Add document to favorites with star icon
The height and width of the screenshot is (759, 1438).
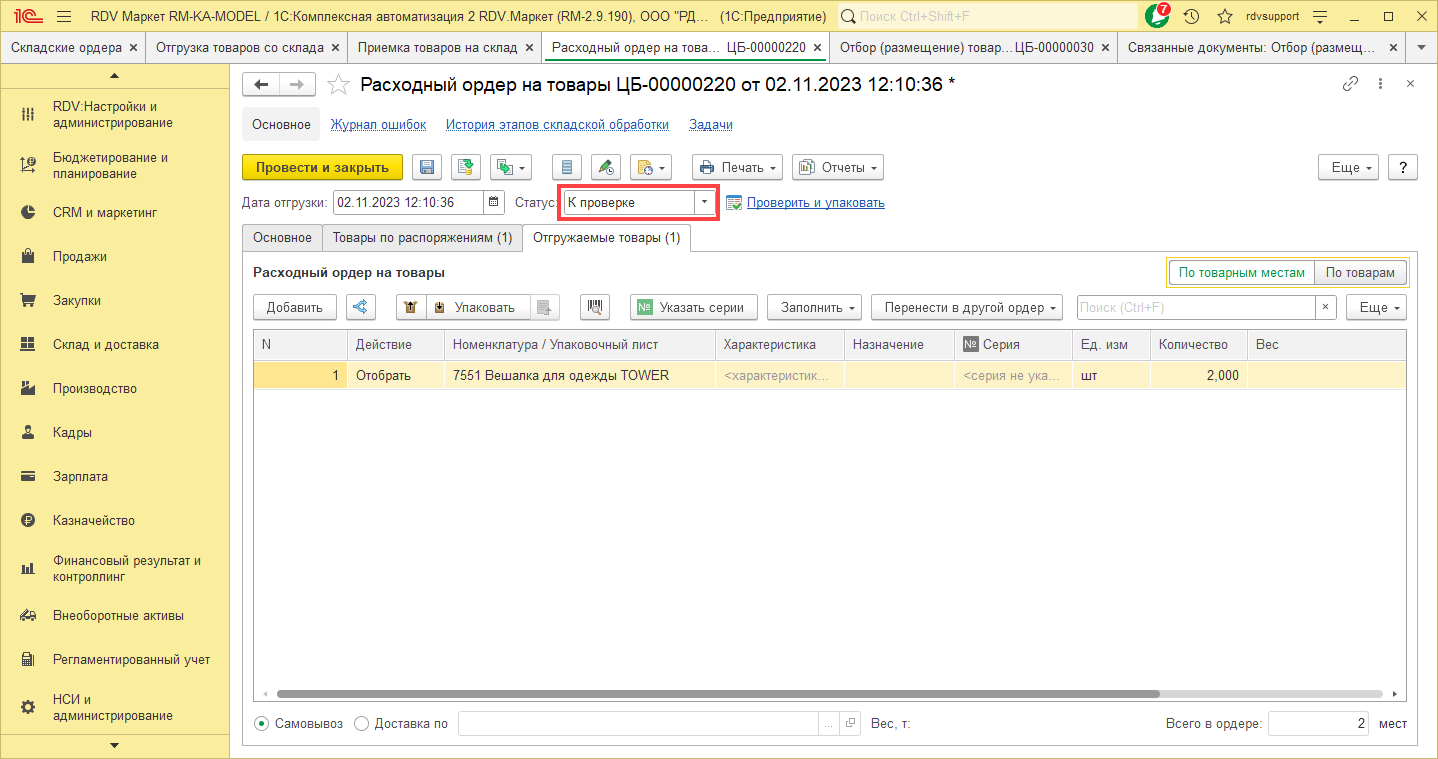coord(339,85)
